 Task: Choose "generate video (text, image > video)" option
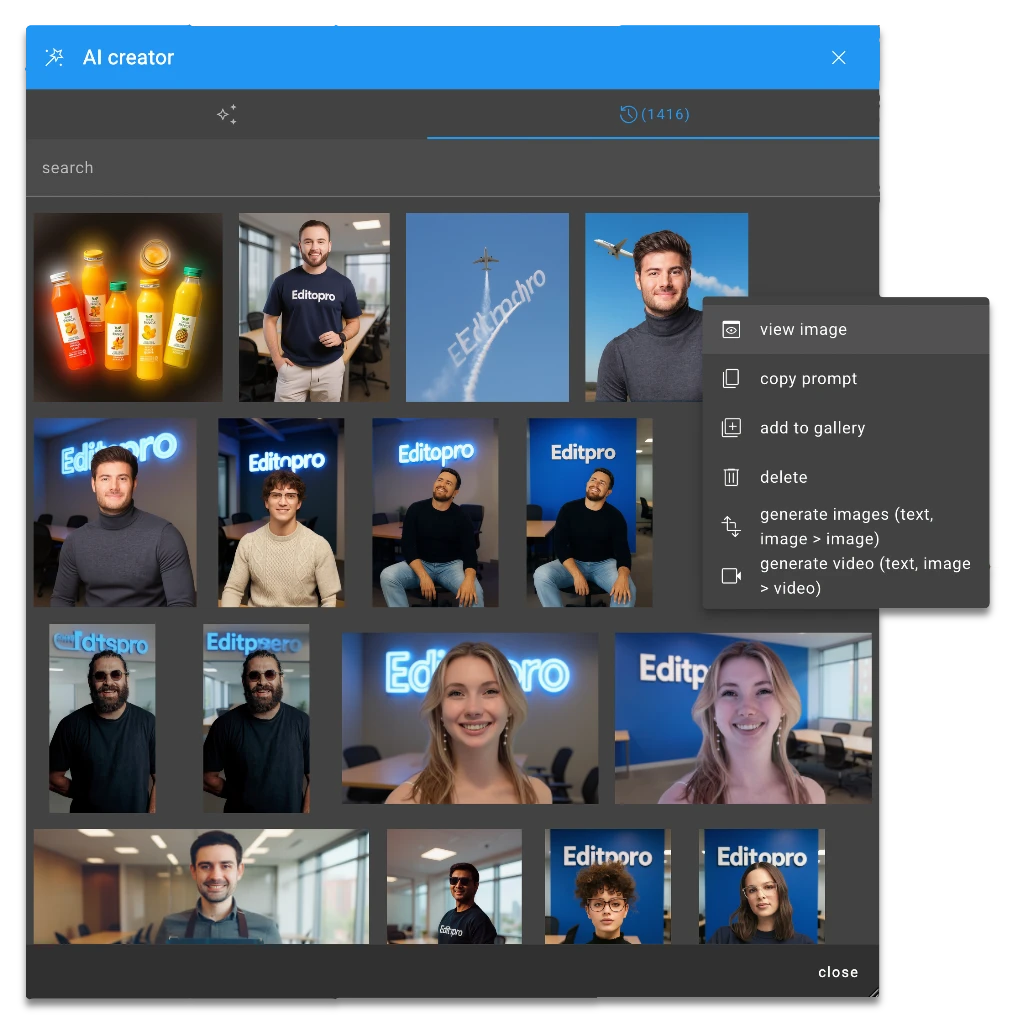[x=865, y=576]
